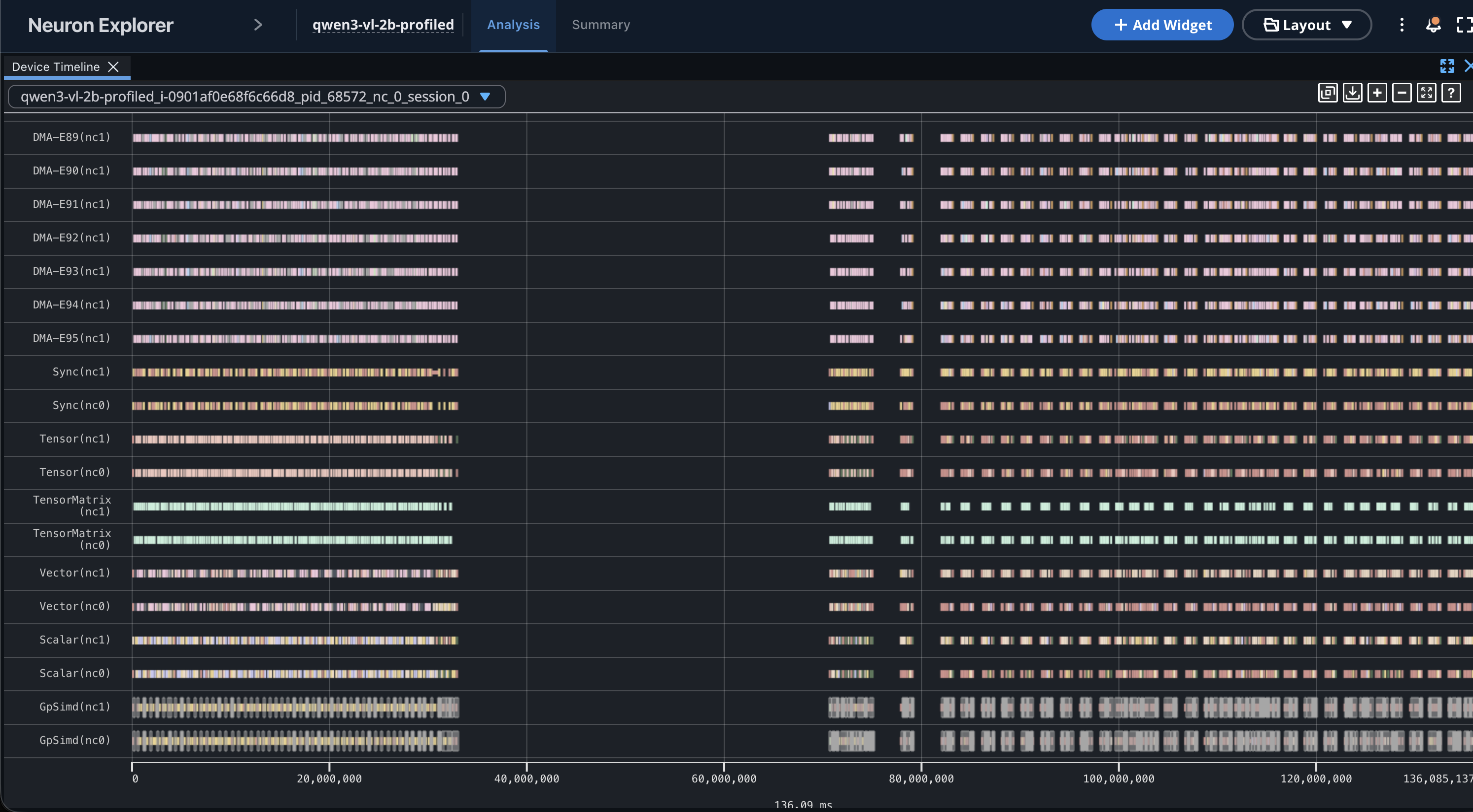Click the TensorMatrix (nc1) row label

(72, 506)
